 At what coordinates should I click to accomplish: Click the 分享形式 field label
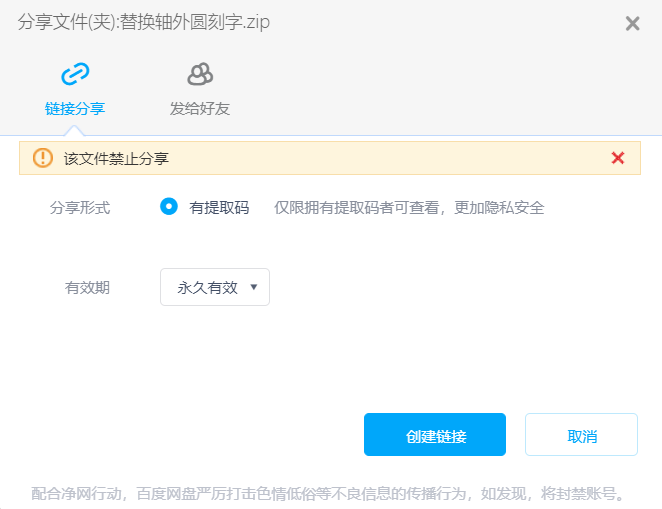[x=80, y=207]
